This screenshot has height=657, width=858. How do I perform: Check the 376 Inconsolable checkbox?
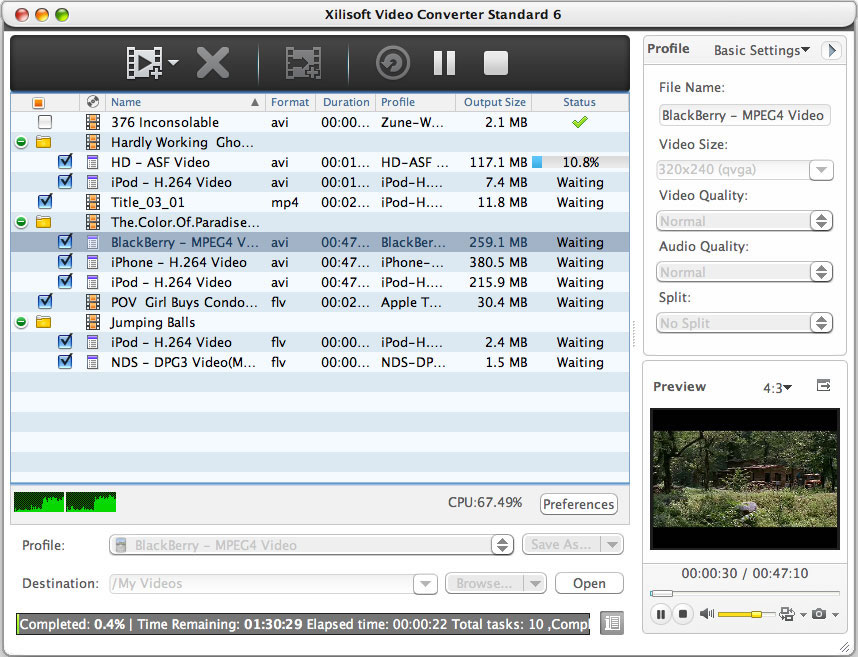click(45, 122)
